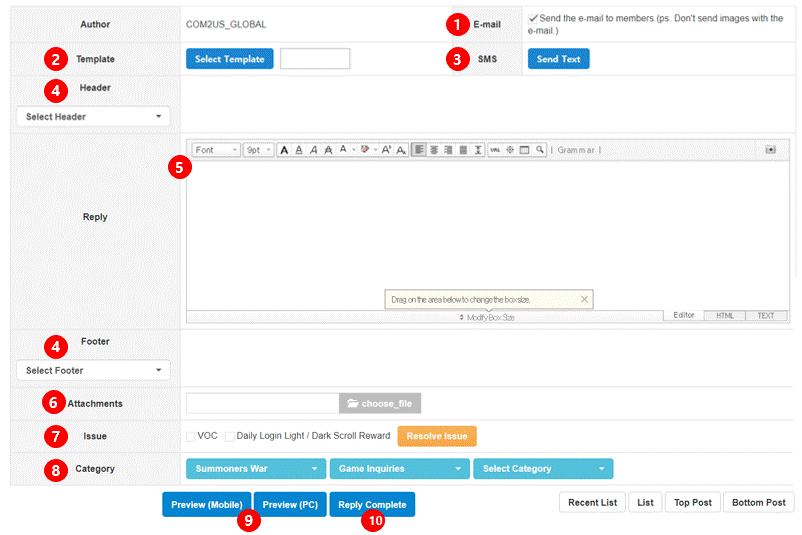The height and width of the screenshot is (535, 802).
Task: Open the Game Inquiries category dropdown
Action: [x=399, y=468]
